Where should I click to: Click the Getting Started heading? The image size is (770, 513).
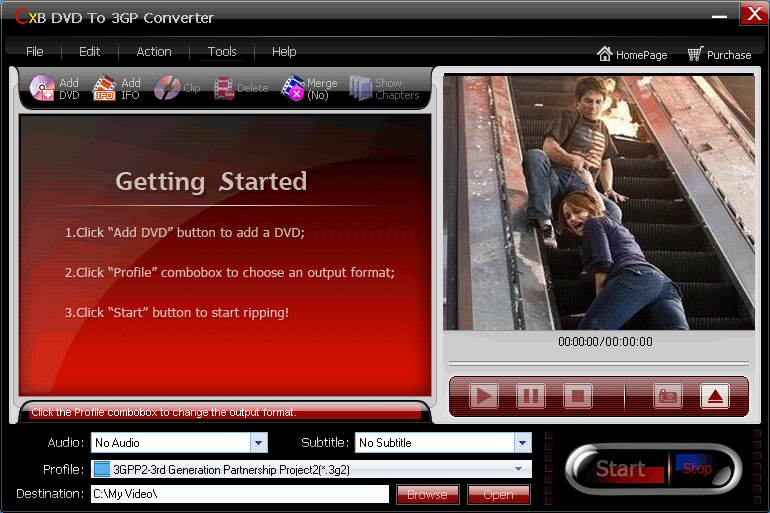coord(211,182)
